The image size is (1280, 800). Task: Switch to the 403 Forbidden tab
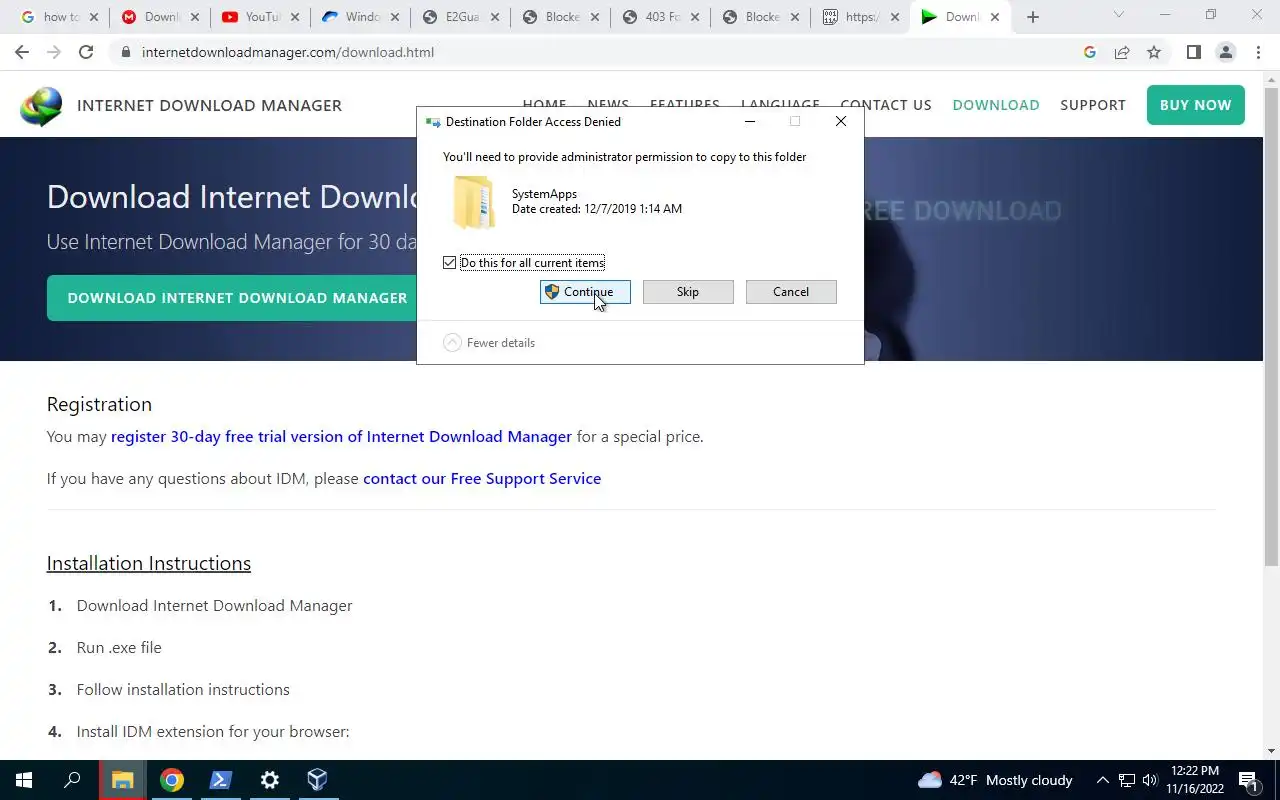coord(660,17)
